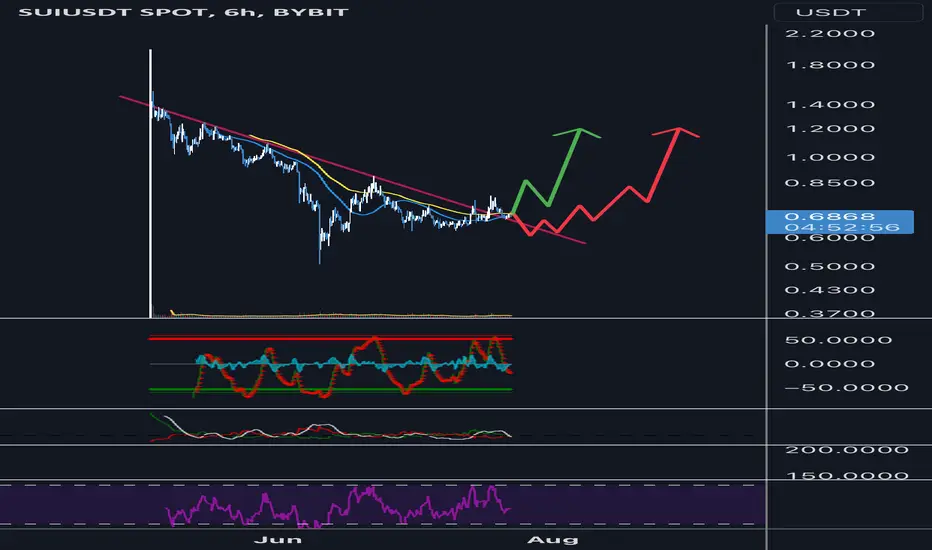Click the 200.0000 indicator axis label

tap(846, 450)
